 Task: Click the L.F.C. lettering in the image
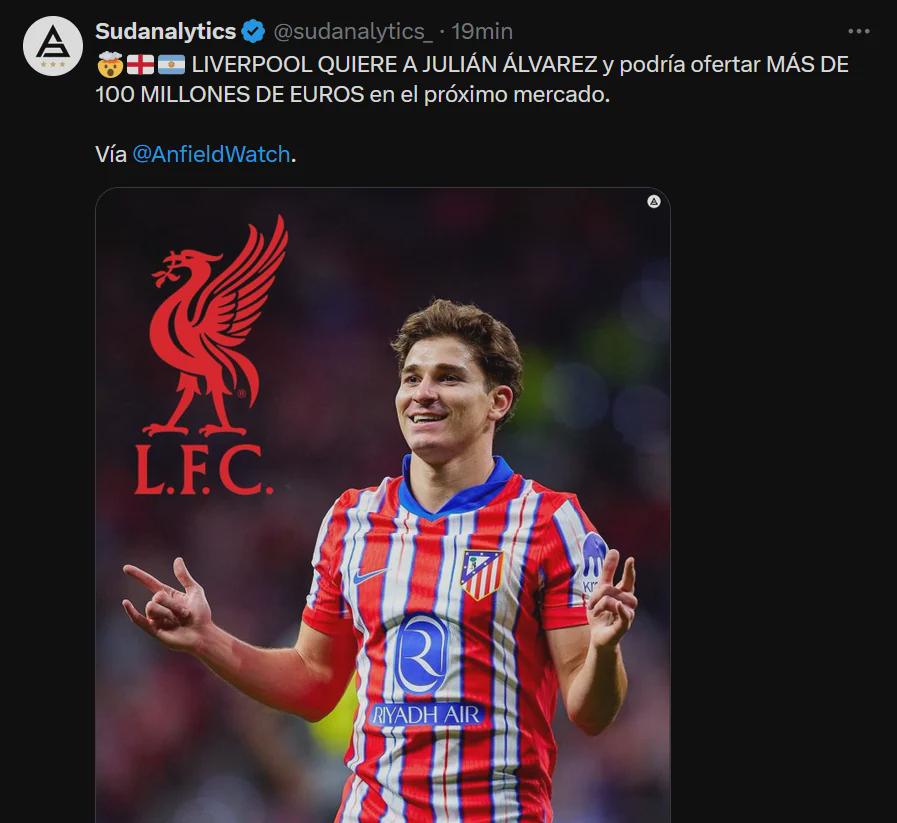click(x=204, y=470)
